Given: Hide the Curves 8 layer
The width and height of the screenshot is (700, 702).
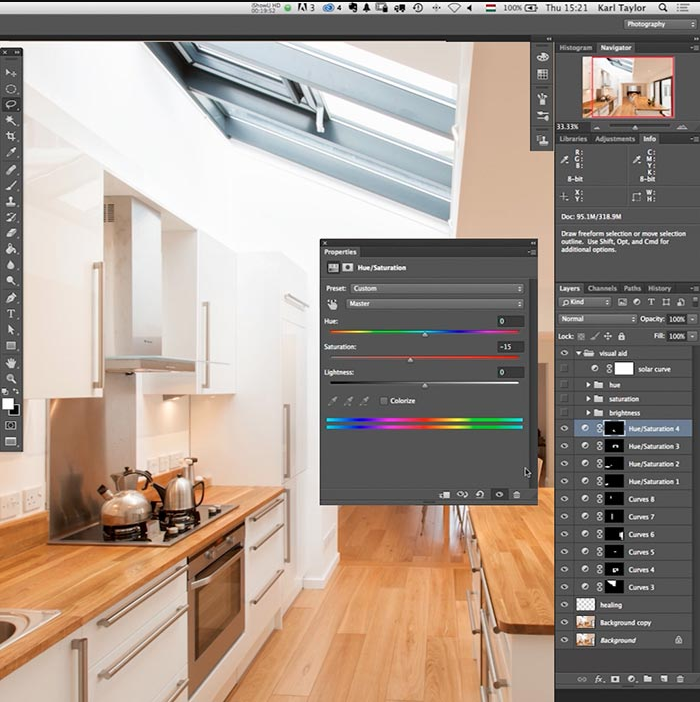Looking at the screenshot, I should coord(565,499).
